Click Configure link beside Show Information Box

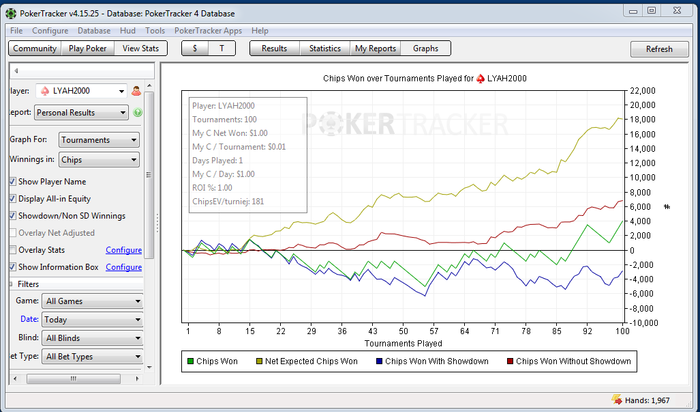(124, 267)
